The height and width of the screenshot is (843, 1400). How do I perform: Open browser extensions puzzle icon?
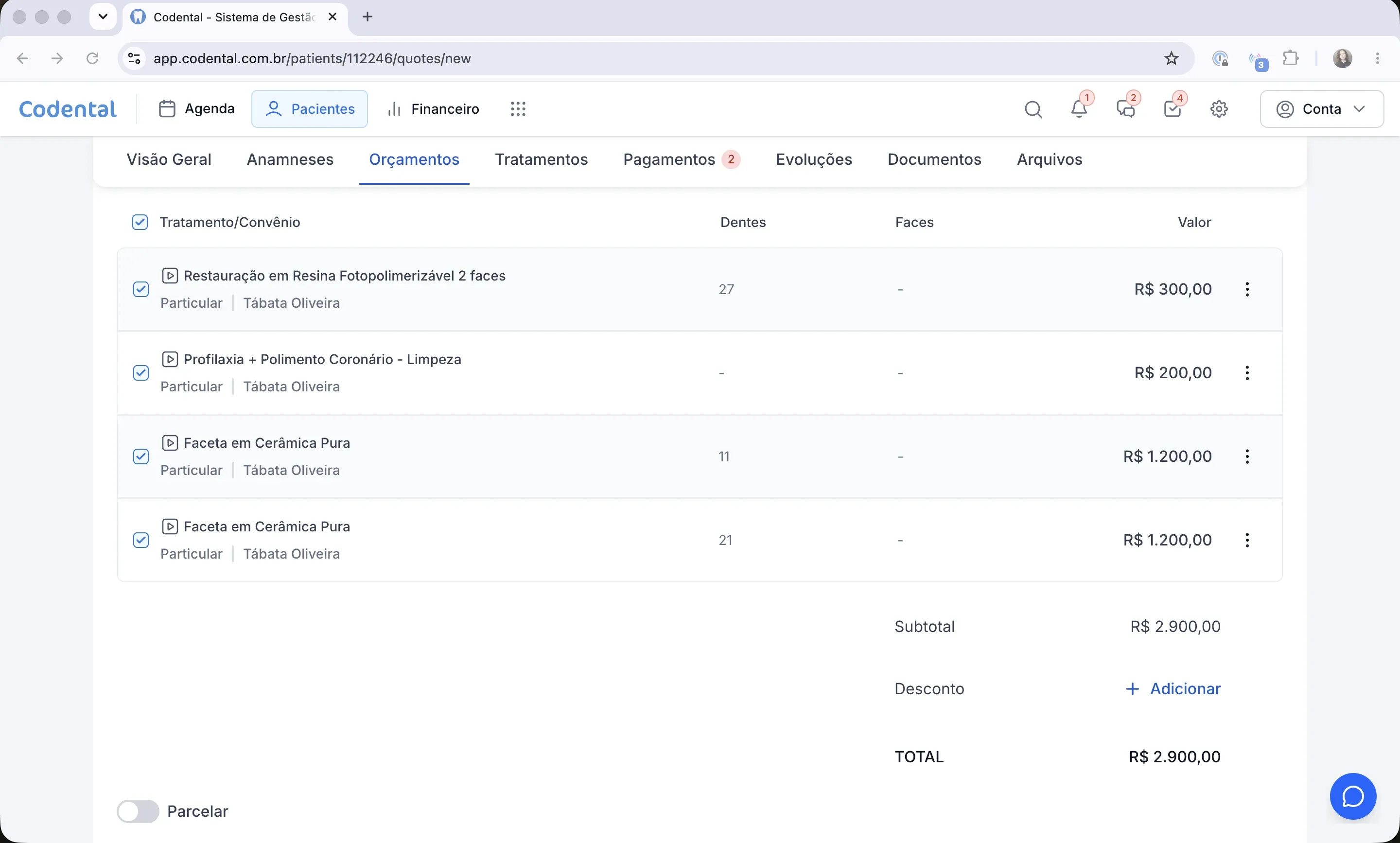tap(1291, 58)
